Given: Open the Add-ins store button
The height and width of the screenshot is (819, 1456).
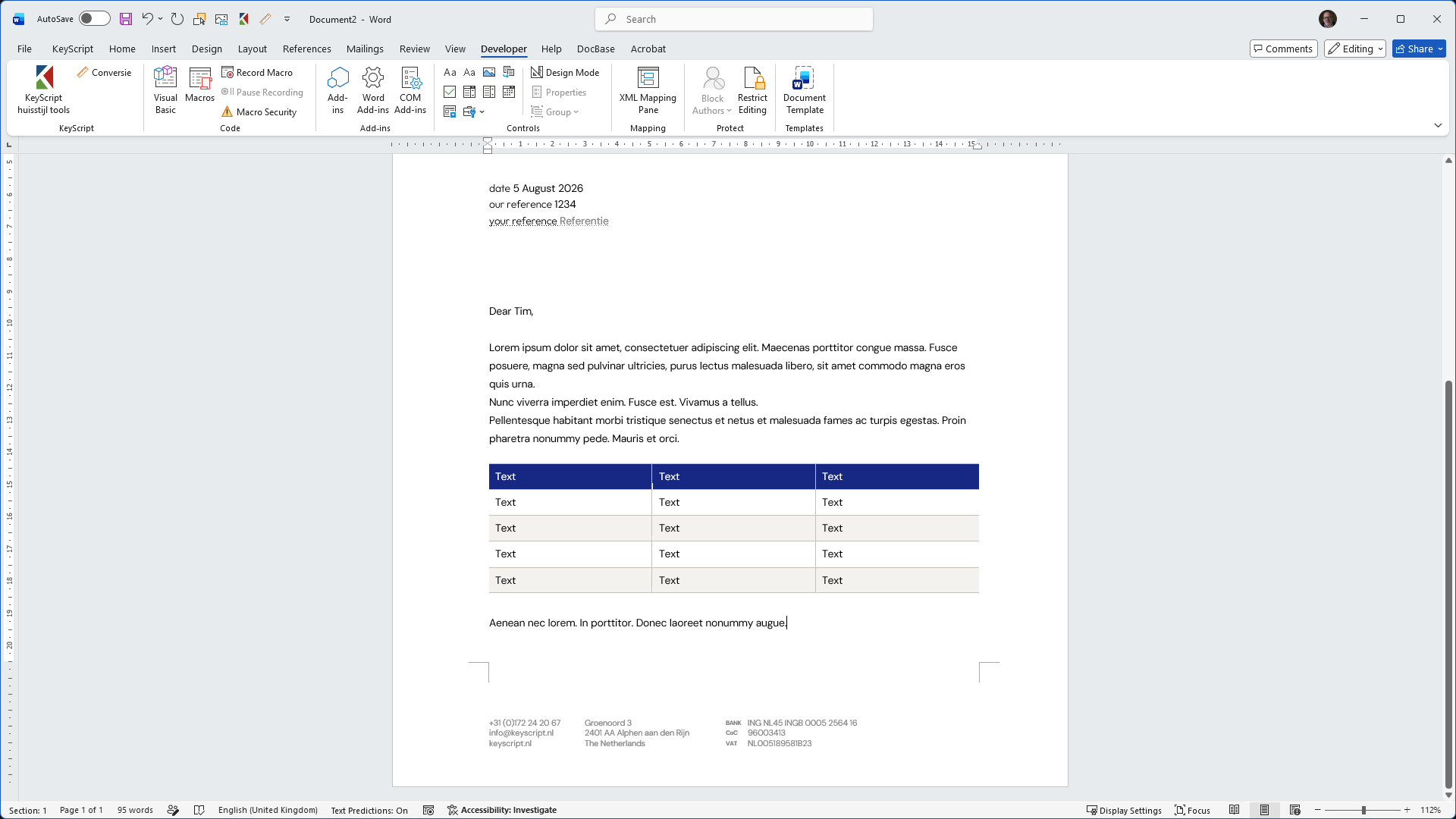Looking at the screenshot, I should [337, 90].
